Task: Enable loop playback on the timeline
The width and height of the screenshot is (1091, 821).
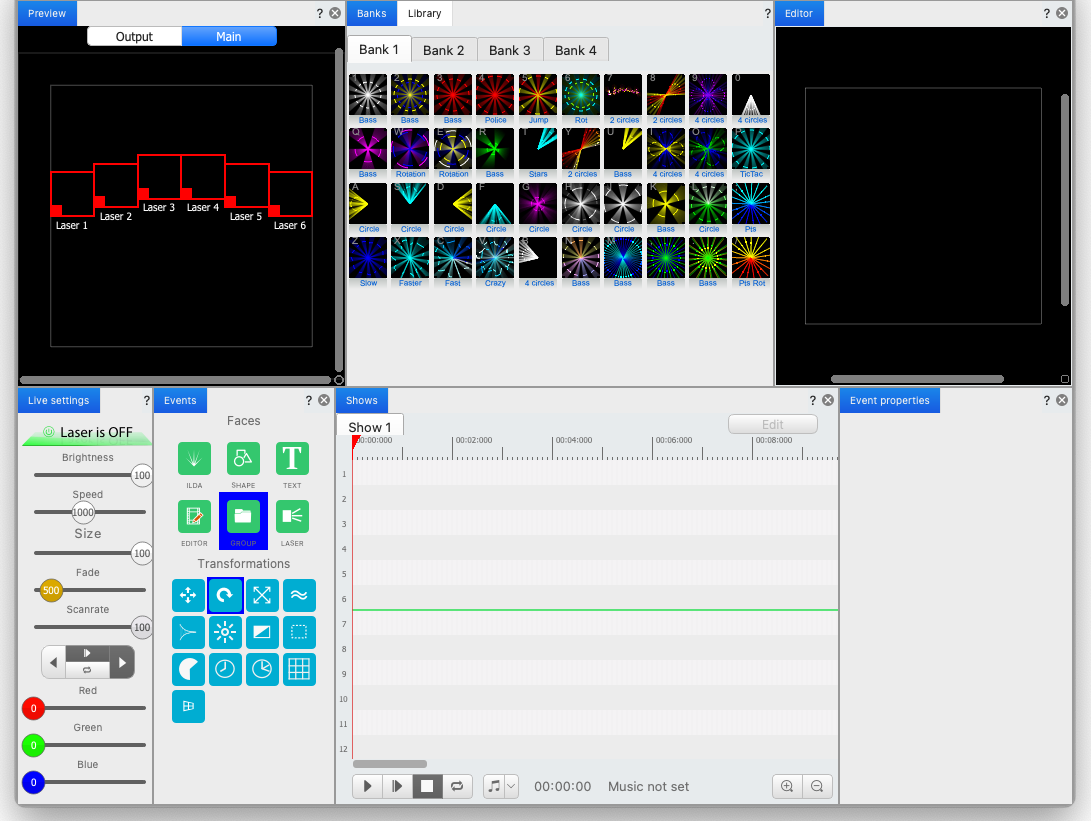Action: click(457, 786)
